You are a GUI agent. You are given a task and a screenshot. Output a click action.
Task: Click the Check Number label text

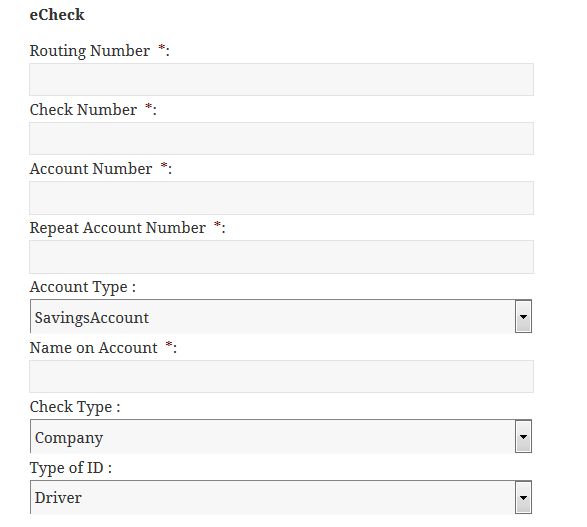coord(83,110)
